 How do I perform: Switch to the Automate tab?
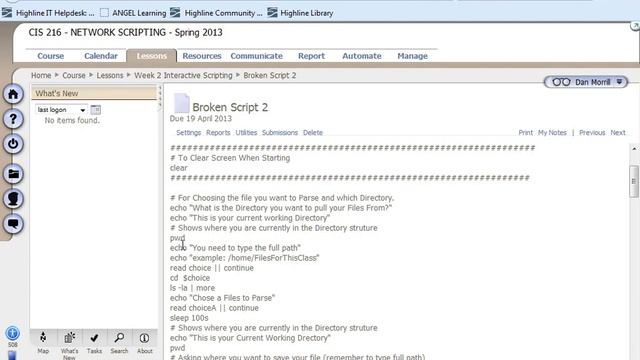tap(362, 56)
